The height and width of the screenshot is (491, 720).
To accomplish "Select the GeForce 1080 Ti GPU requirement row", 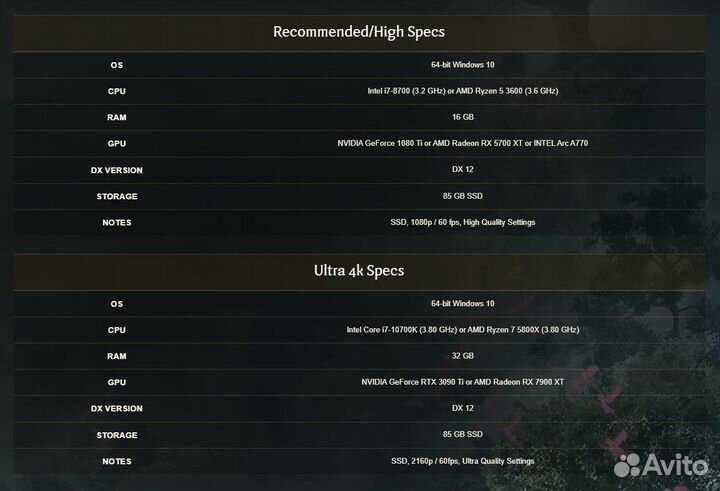I will pyautogui.click(x=462, y=143).
